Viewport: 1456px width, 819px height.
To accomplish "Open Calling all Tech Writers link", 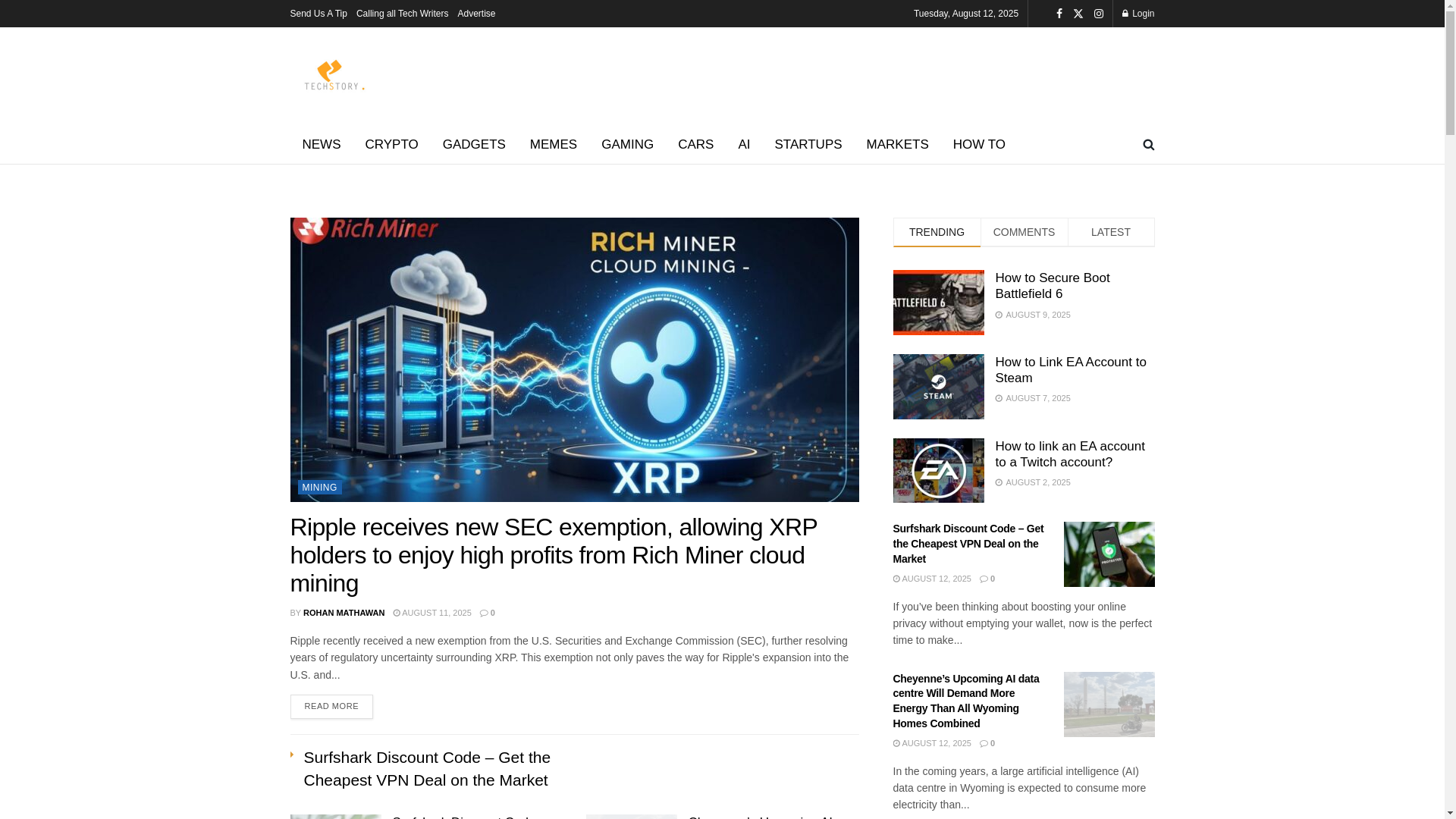I will 402,14.
